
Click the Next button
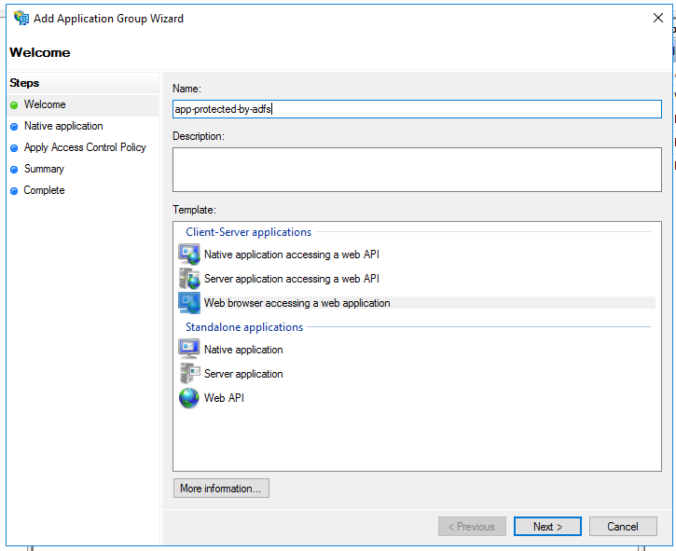click(x=548, y=526)
